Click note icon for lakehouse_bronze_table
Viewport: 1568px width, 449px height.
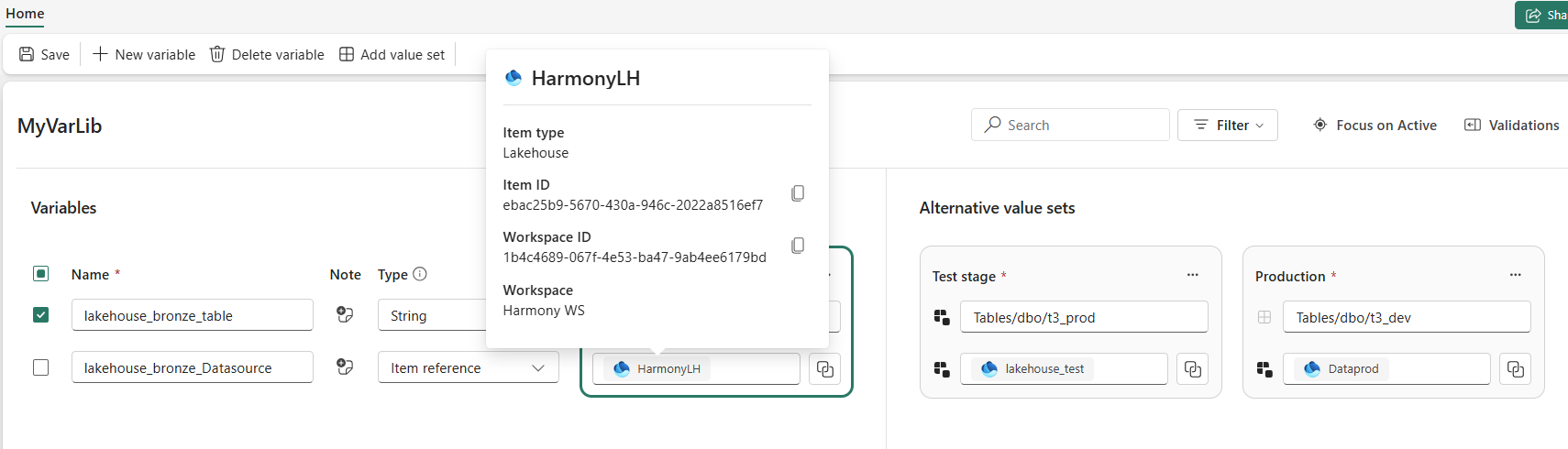coord(345,315)
